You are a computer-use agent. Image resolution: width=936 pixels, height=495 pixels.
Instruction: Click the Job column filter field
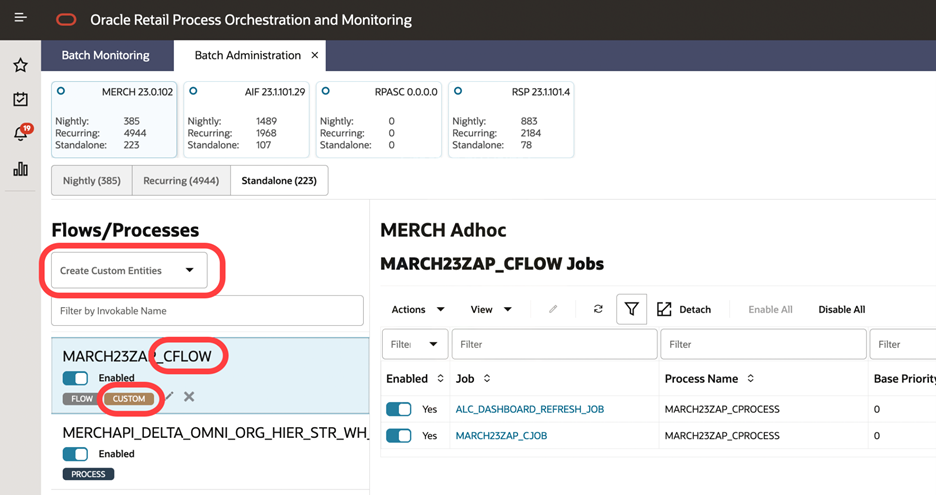(555, 344)
